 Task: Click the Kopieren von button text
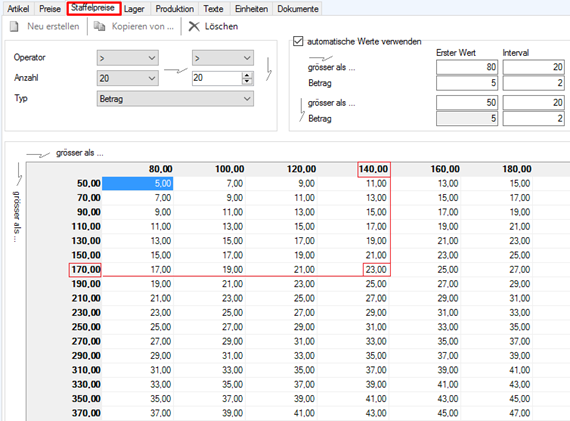click(x=142, y=27)
